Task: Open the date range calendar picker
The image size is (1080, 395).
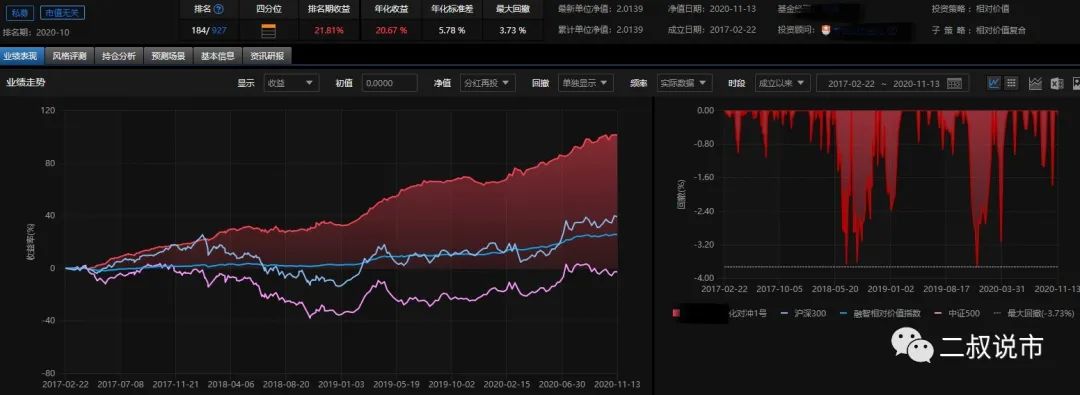Action: coord(954,83)
